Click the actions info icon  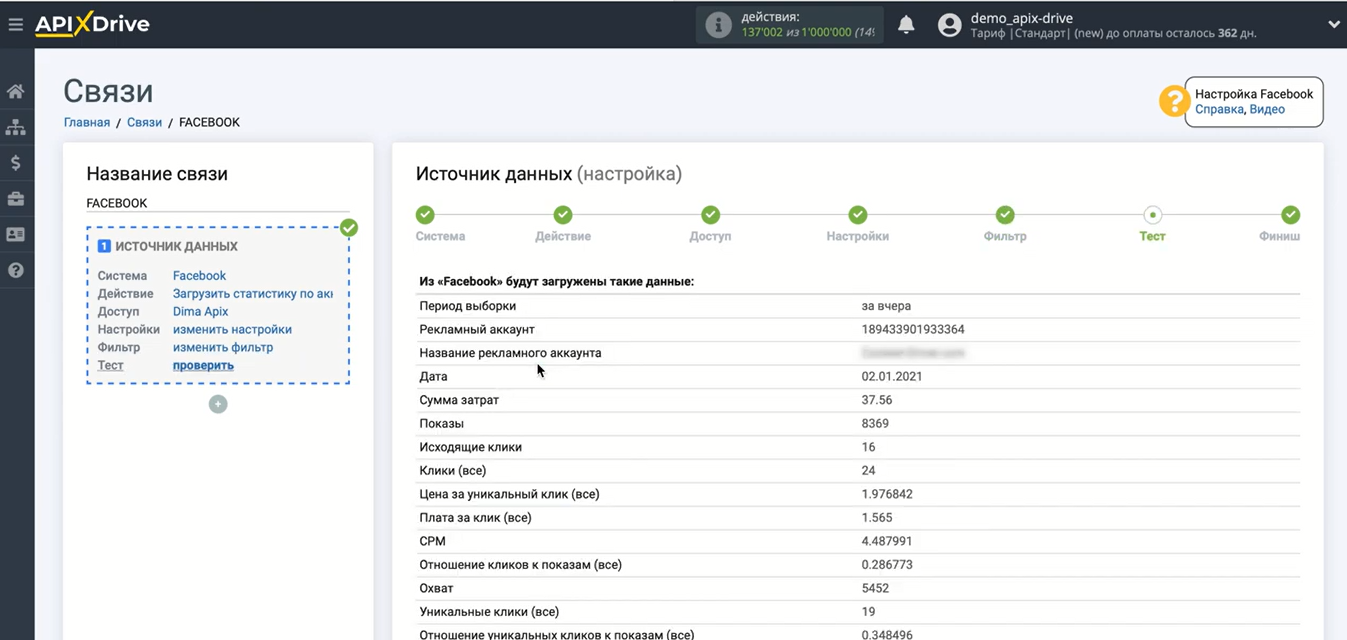click(x=718, y=26)
